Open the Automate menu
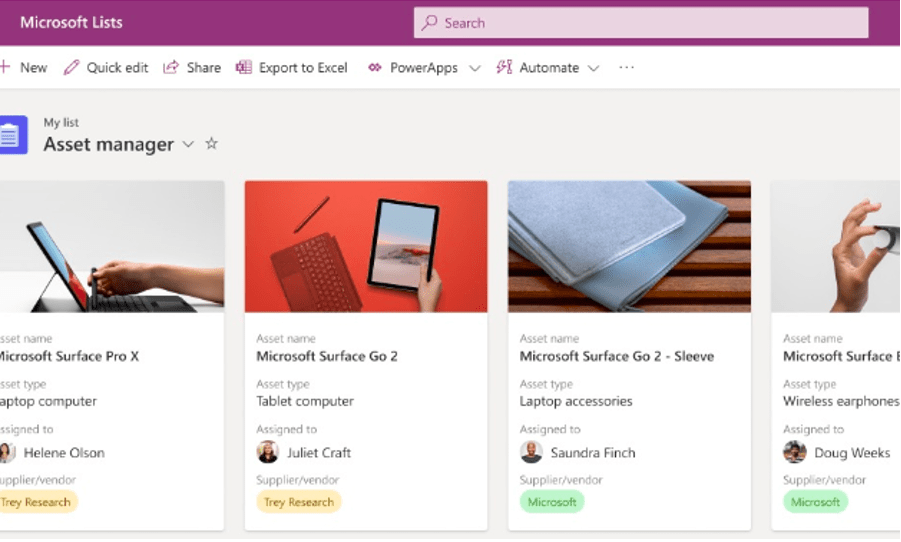 [x=549, y=68]
